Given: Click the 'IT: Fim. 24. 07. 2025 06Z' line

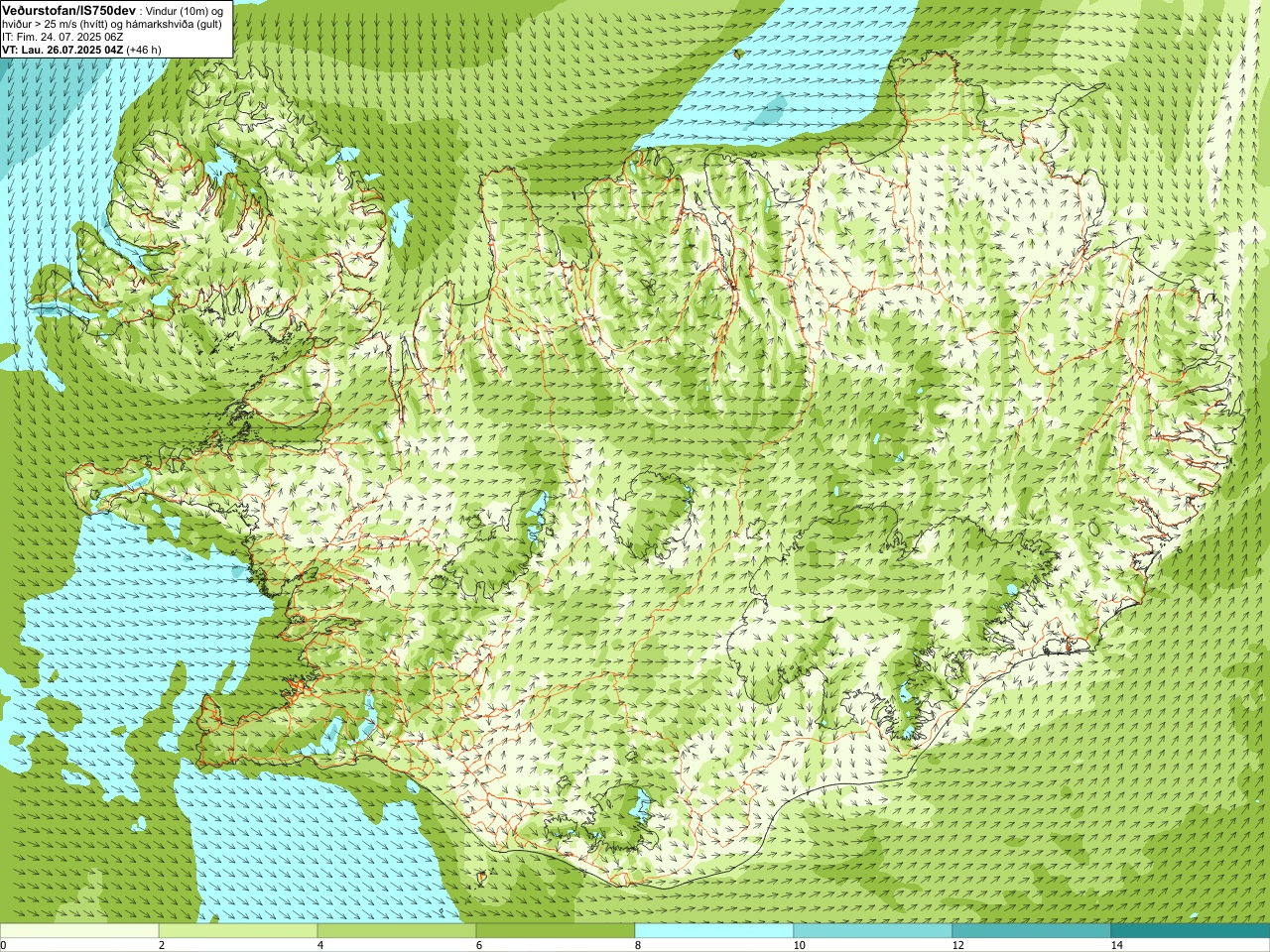Looking at the screenshot, I should pos(63,37).
